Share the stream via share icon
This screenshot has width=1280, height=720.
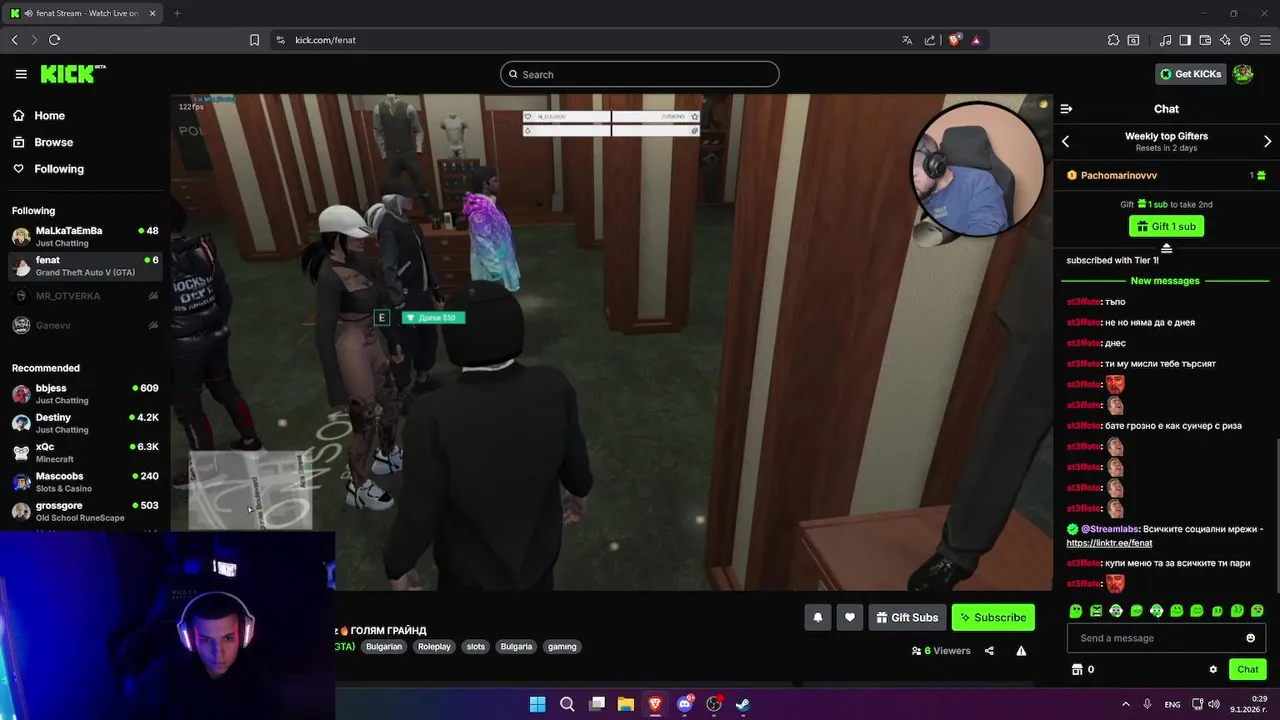pos(989,651)
